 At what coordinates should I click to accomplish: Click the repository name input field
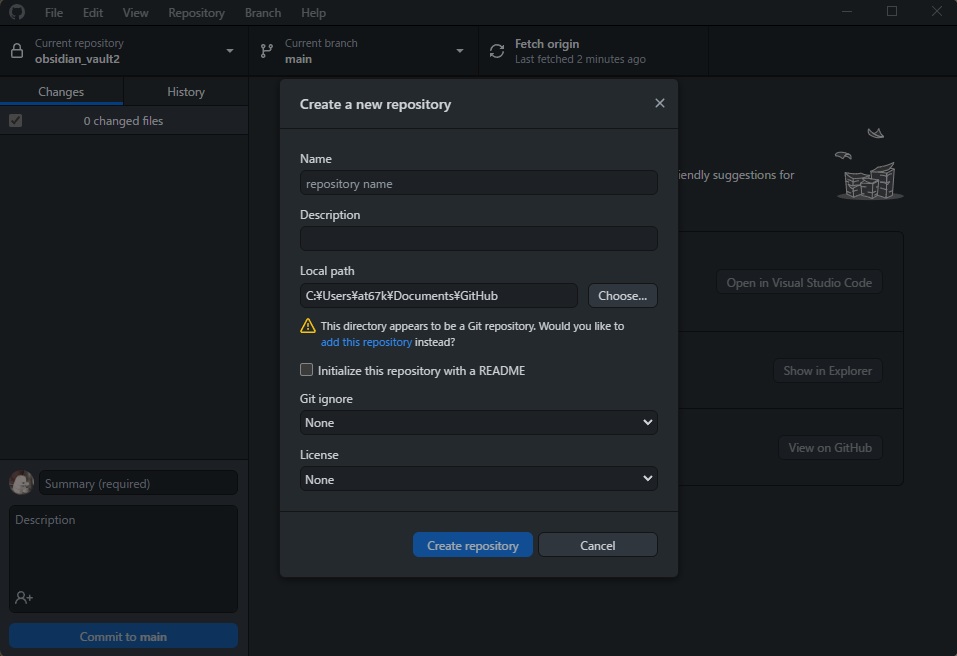(x=478, y=182)
